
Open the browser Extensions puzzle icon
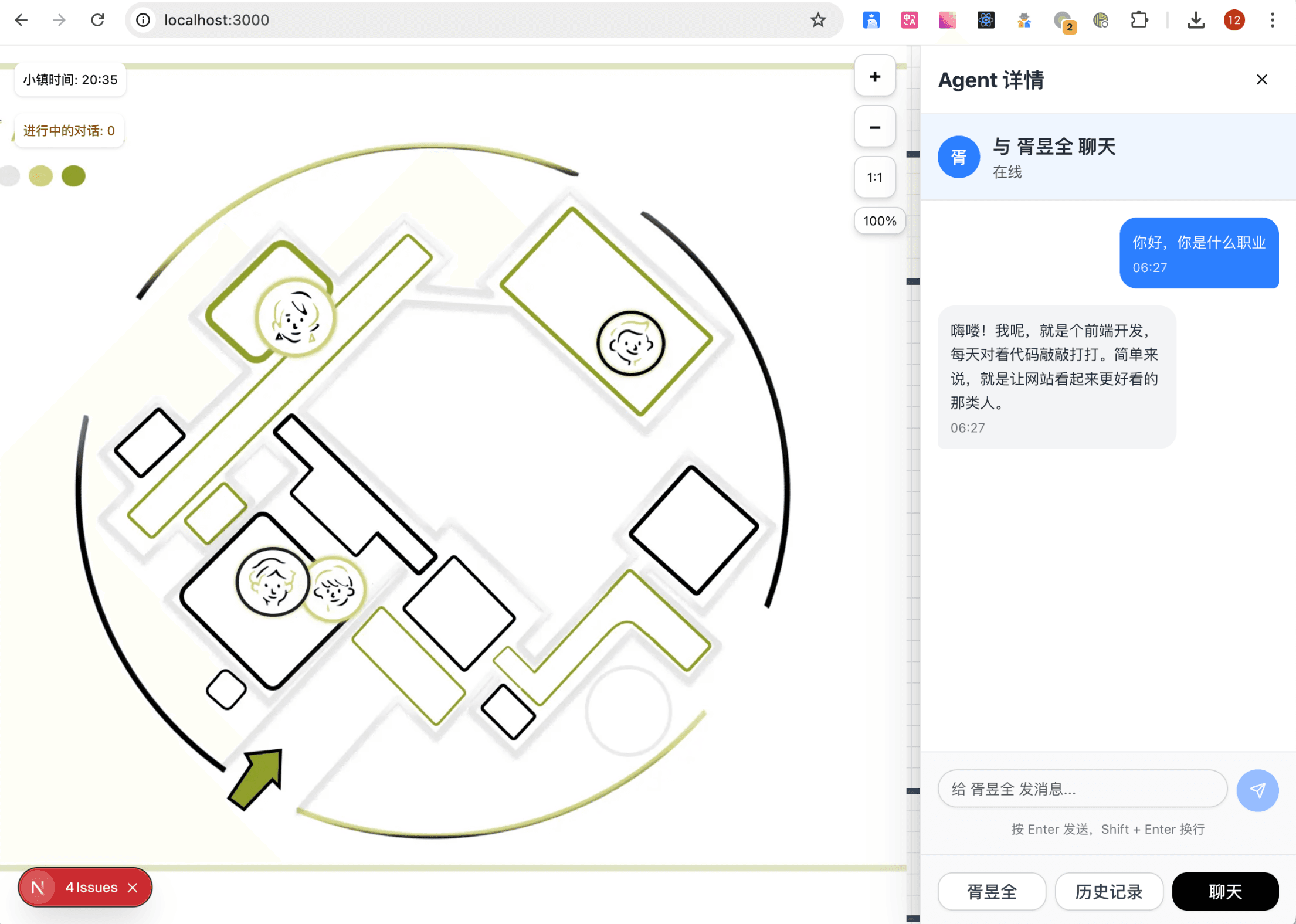pyautogui.click(x=1139, y=21)
